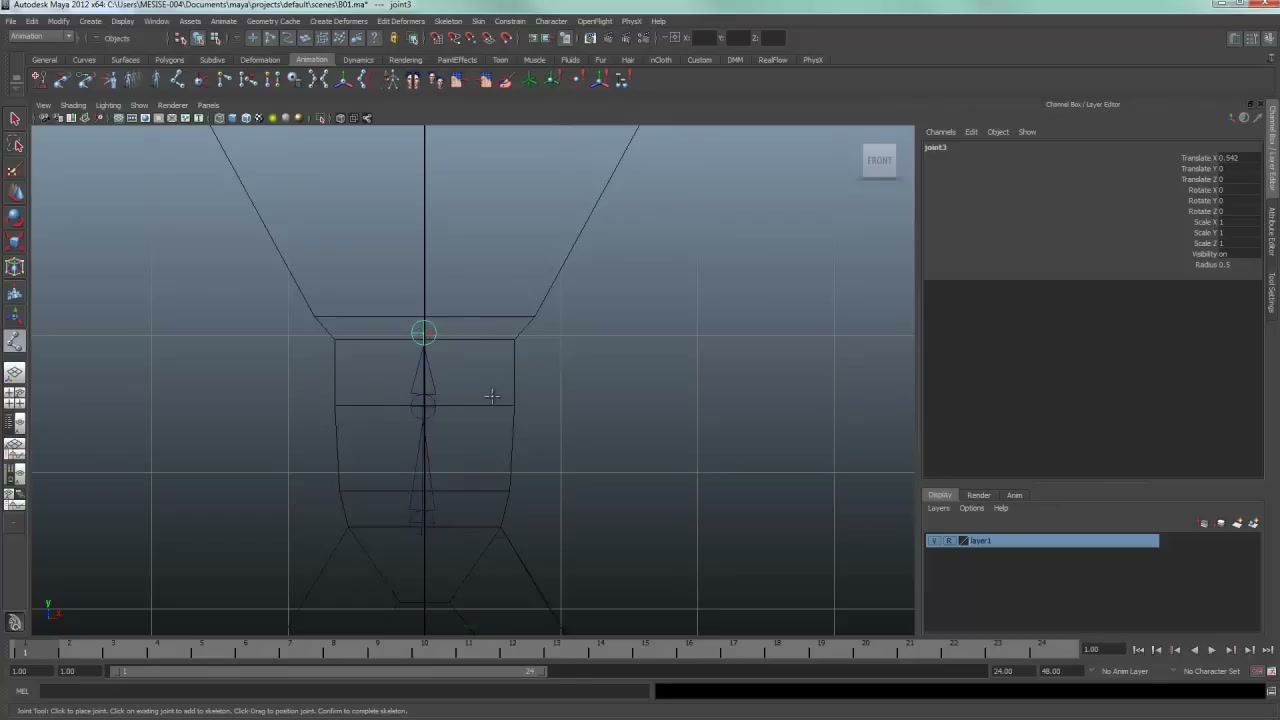Switch to the Render layers tab
This screenshot has height=720, width=1280.
coord(978,495)
